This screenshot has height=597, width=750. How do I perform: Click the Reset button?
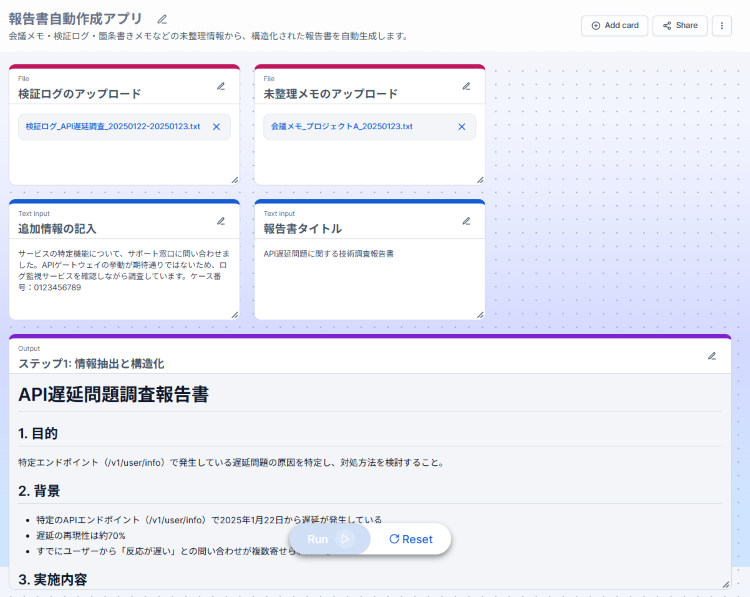click(x=411, y=539)
